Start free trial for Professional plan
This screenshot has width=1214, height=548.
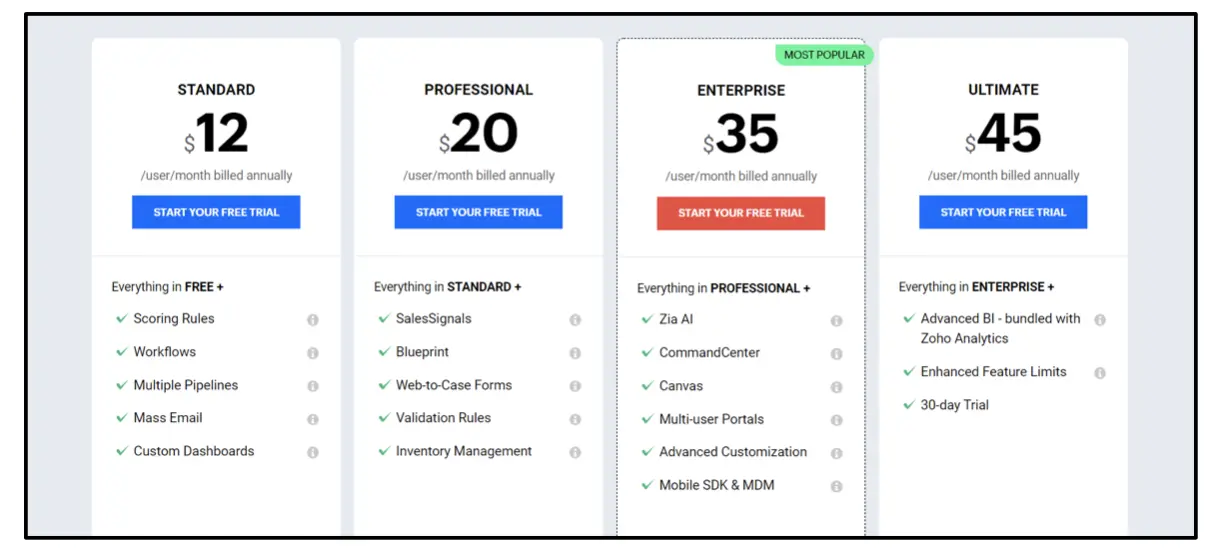tap(478, 212)
